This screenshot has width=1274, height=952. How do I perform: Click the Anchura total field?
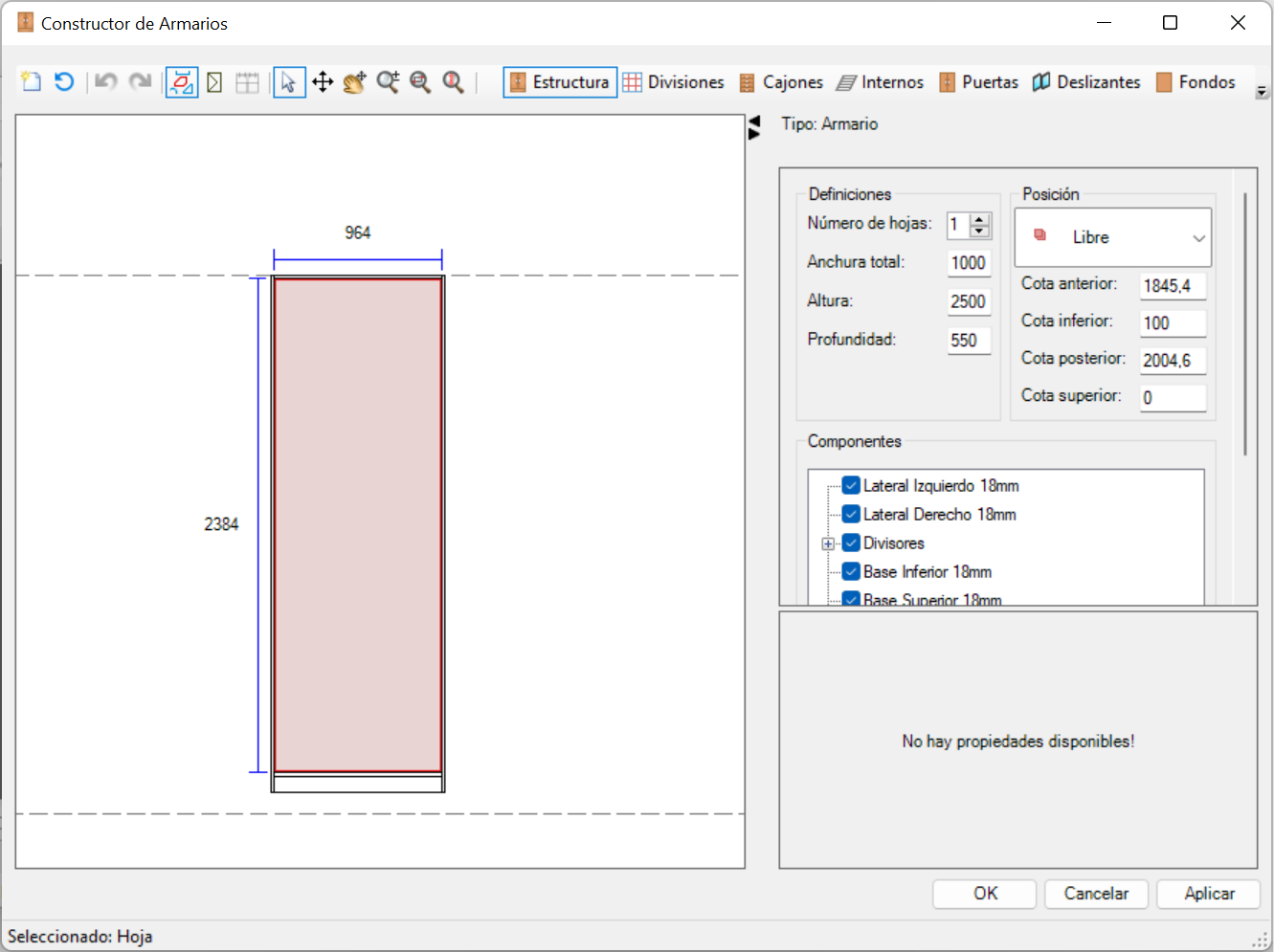click(969, 263)
